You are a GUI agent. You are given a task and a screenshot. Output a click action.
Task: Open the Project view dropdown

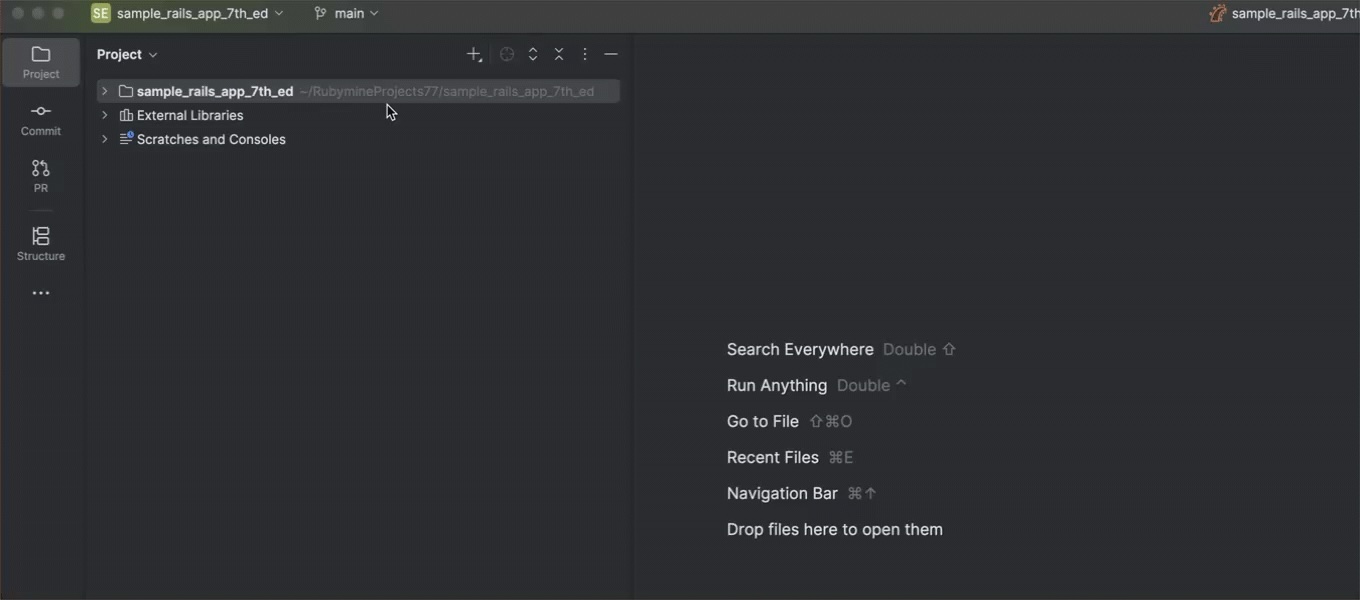pyautogui.click(x=127, y=55)
